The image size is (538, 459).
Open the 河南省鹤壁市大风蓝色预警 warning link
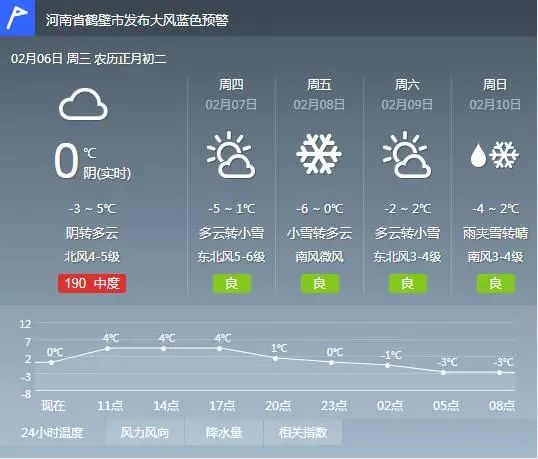[137, 20]
